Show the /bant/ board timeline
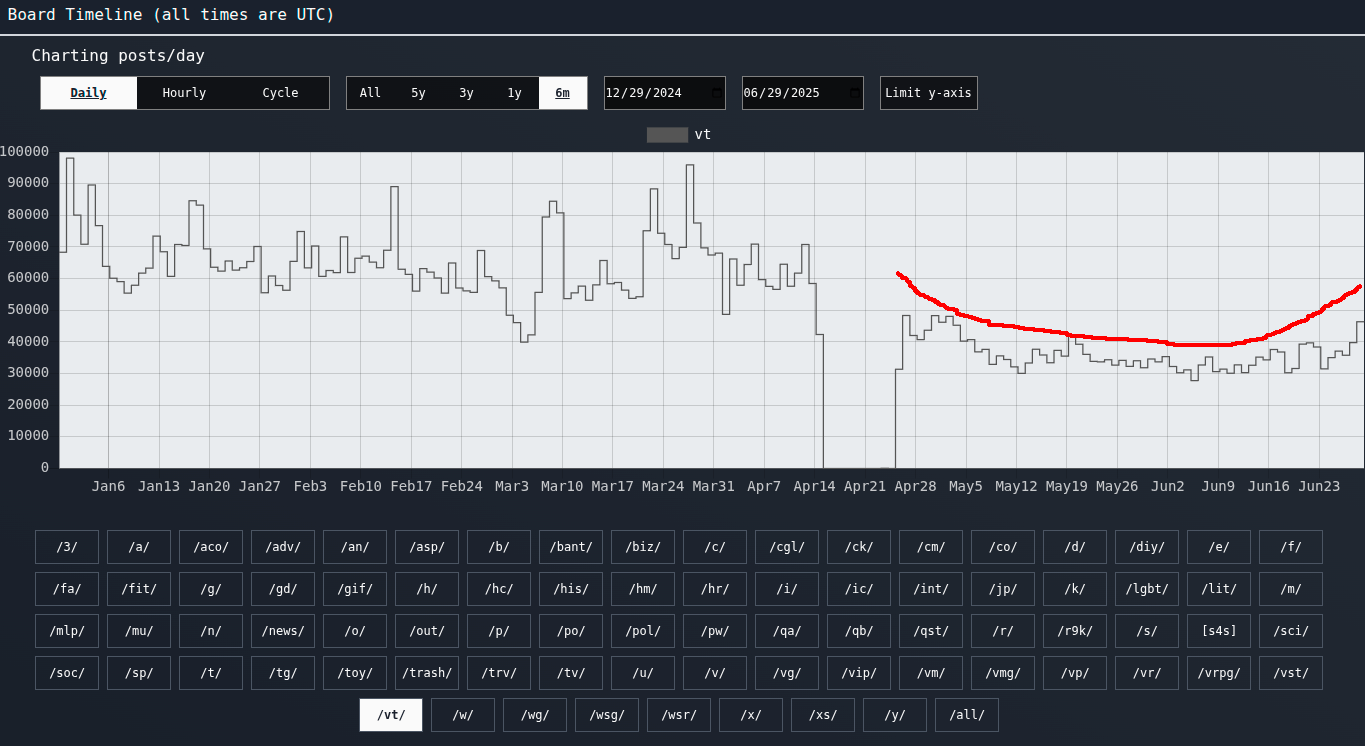Screen dimensions: 1365x746 tap(571, 547)
